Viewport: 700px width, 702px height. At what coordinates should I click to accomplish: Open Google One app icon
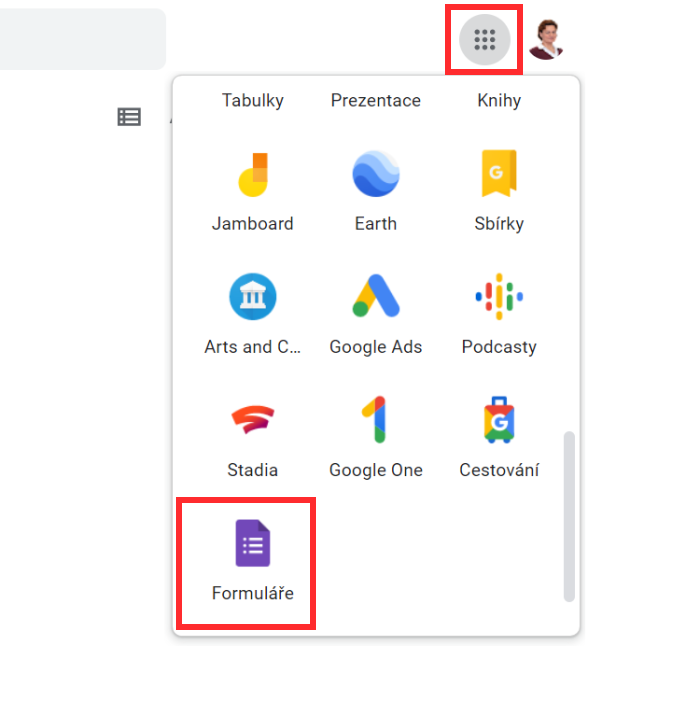tap(375, 419)
